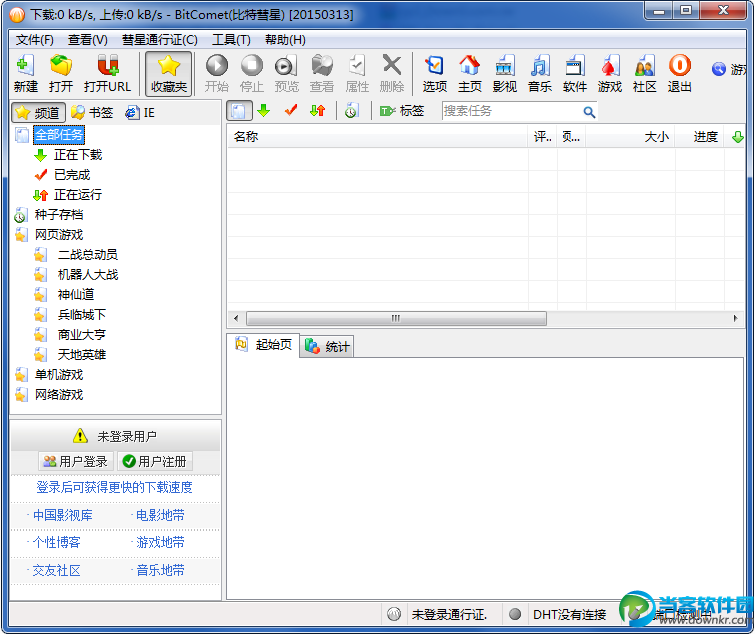Click the 打开 (Open) toolbar icon
Viewport: 755px width, 634px height.
click(x=61, y=74)
